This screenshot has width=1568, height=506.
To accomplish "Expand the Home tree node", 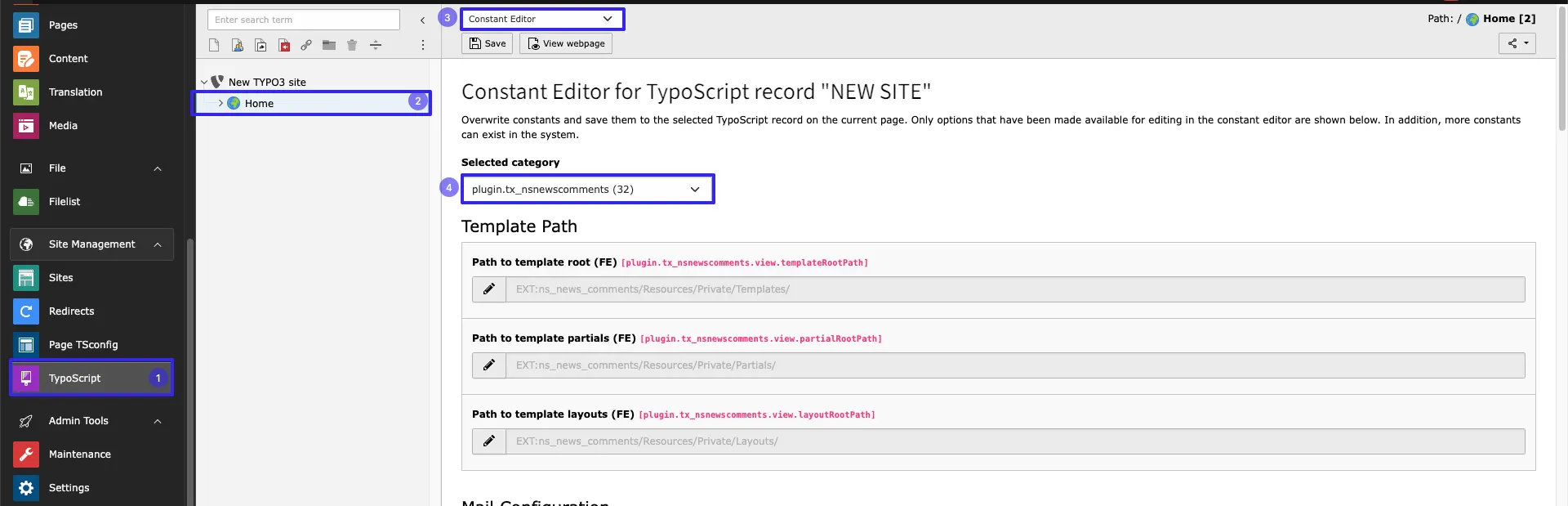I will (220, 103).
